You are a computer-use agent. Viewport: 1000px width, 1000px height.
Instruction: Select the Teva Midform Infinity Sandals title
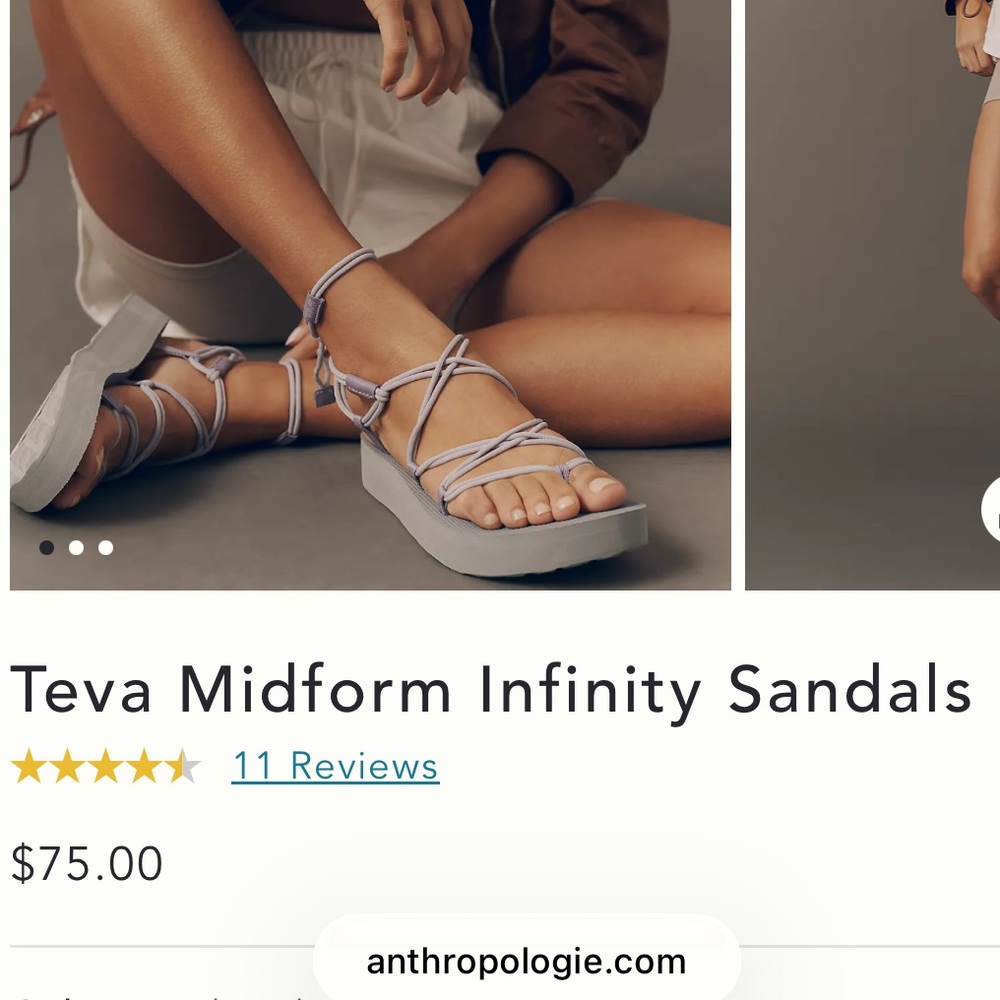point(494,688)
